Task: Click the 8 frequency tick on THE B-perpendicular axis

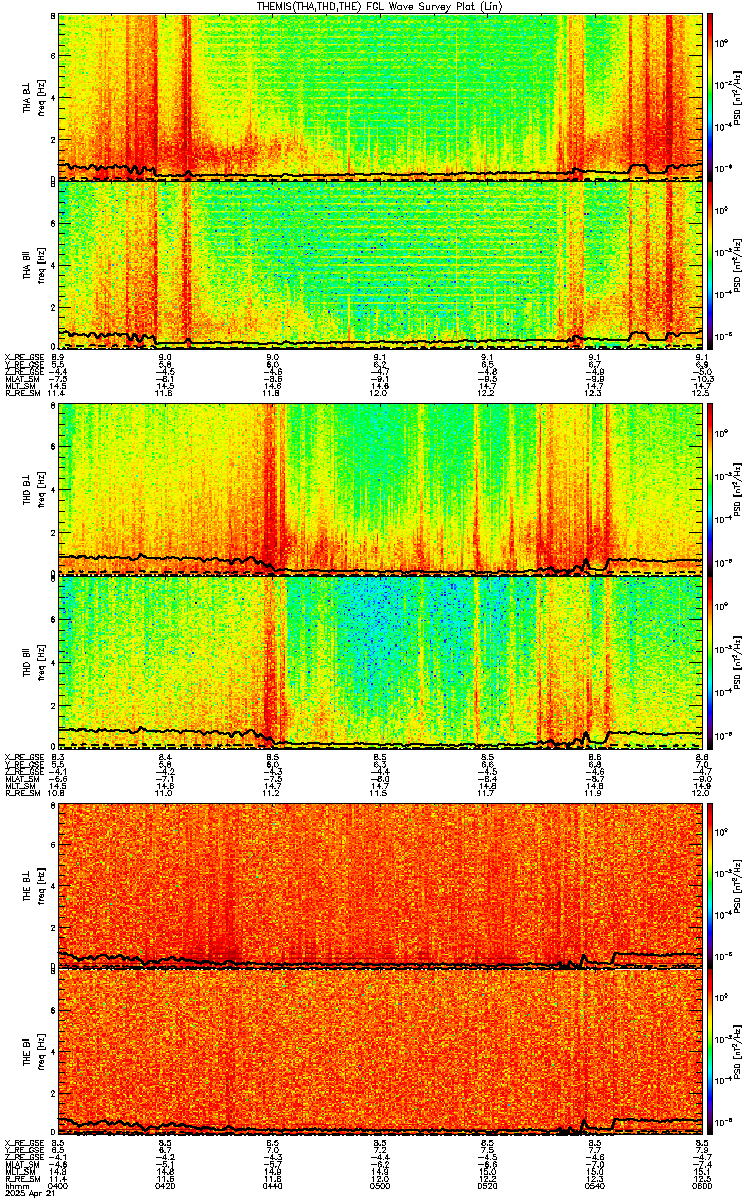Action: pyautogui.click(x=52, y=804)
